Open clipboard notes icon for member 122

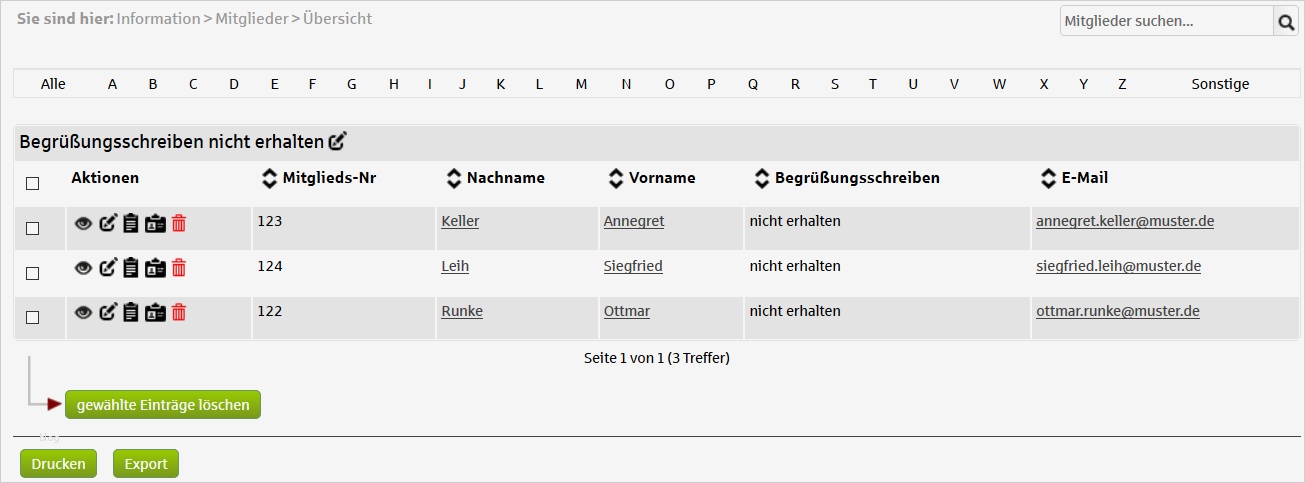(x=130, y=312)
